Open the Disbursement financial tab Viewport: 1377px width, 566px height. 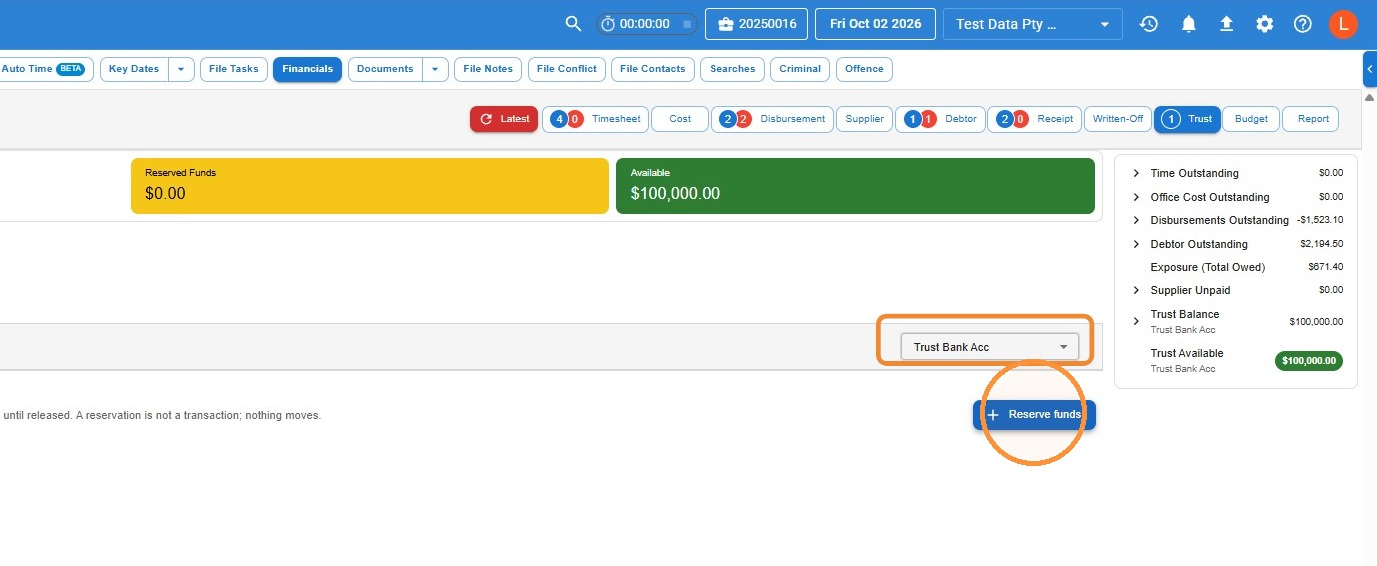click(772, 119)
